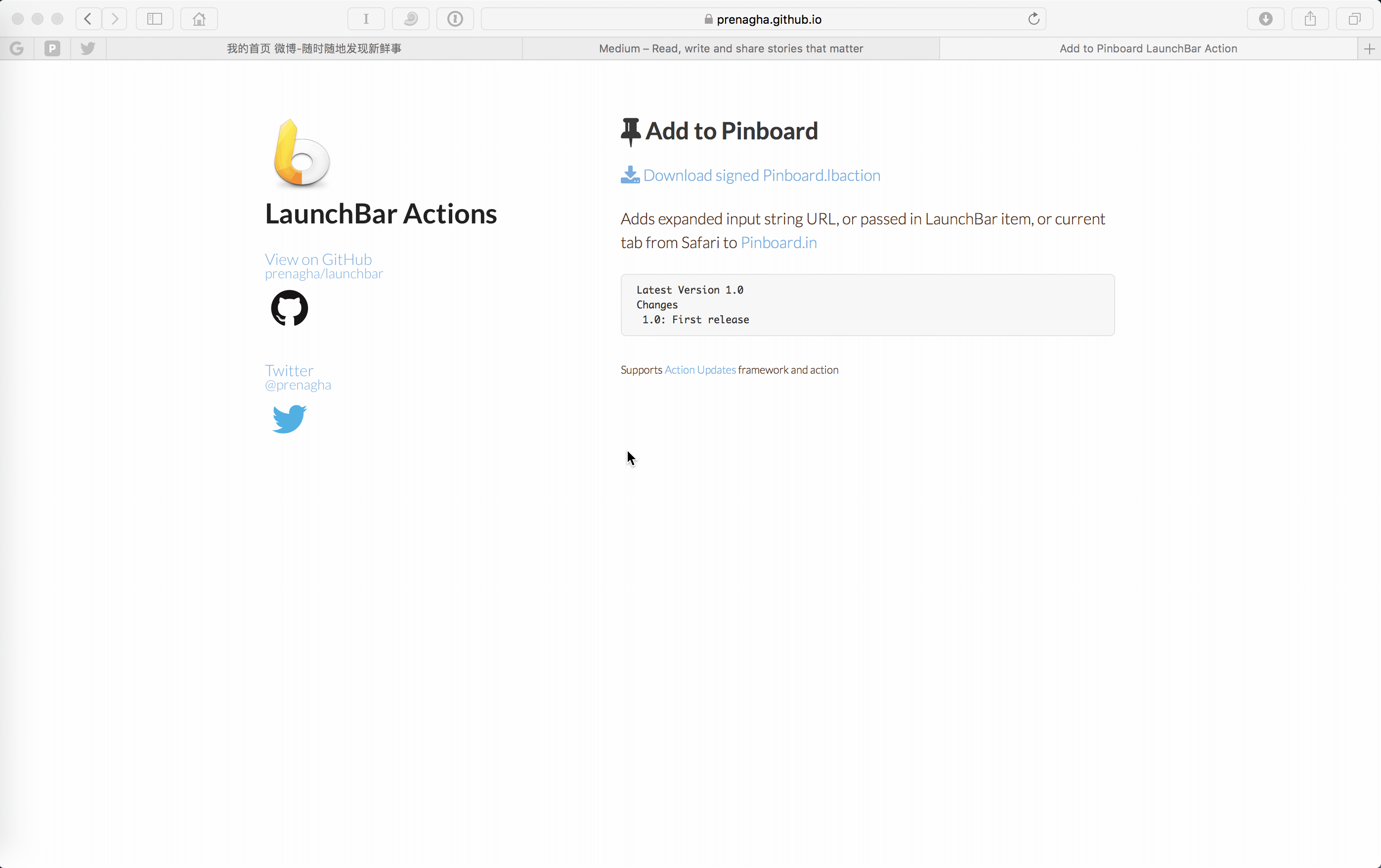This screenshot has width=1381, height=868.
Task: Click the blue Twitter bird logo
Action: [290, 419]
